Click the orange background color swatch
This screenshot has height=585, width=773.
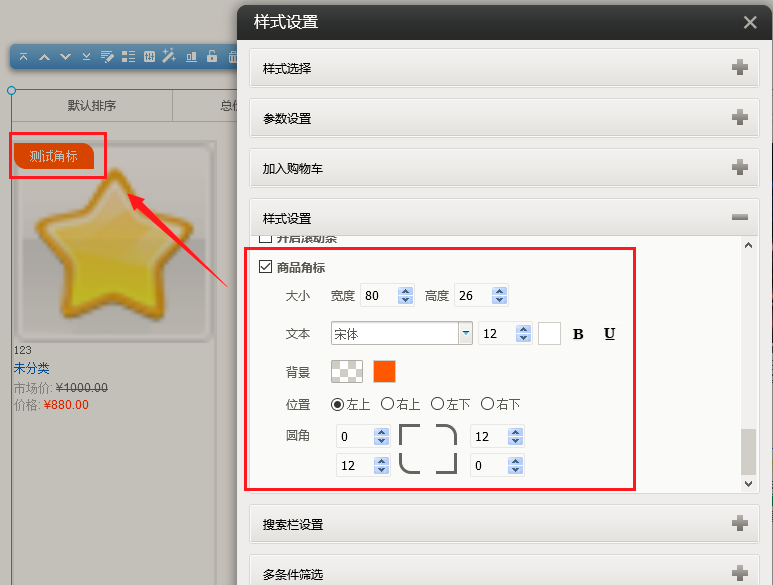click(x=384, y=371)
